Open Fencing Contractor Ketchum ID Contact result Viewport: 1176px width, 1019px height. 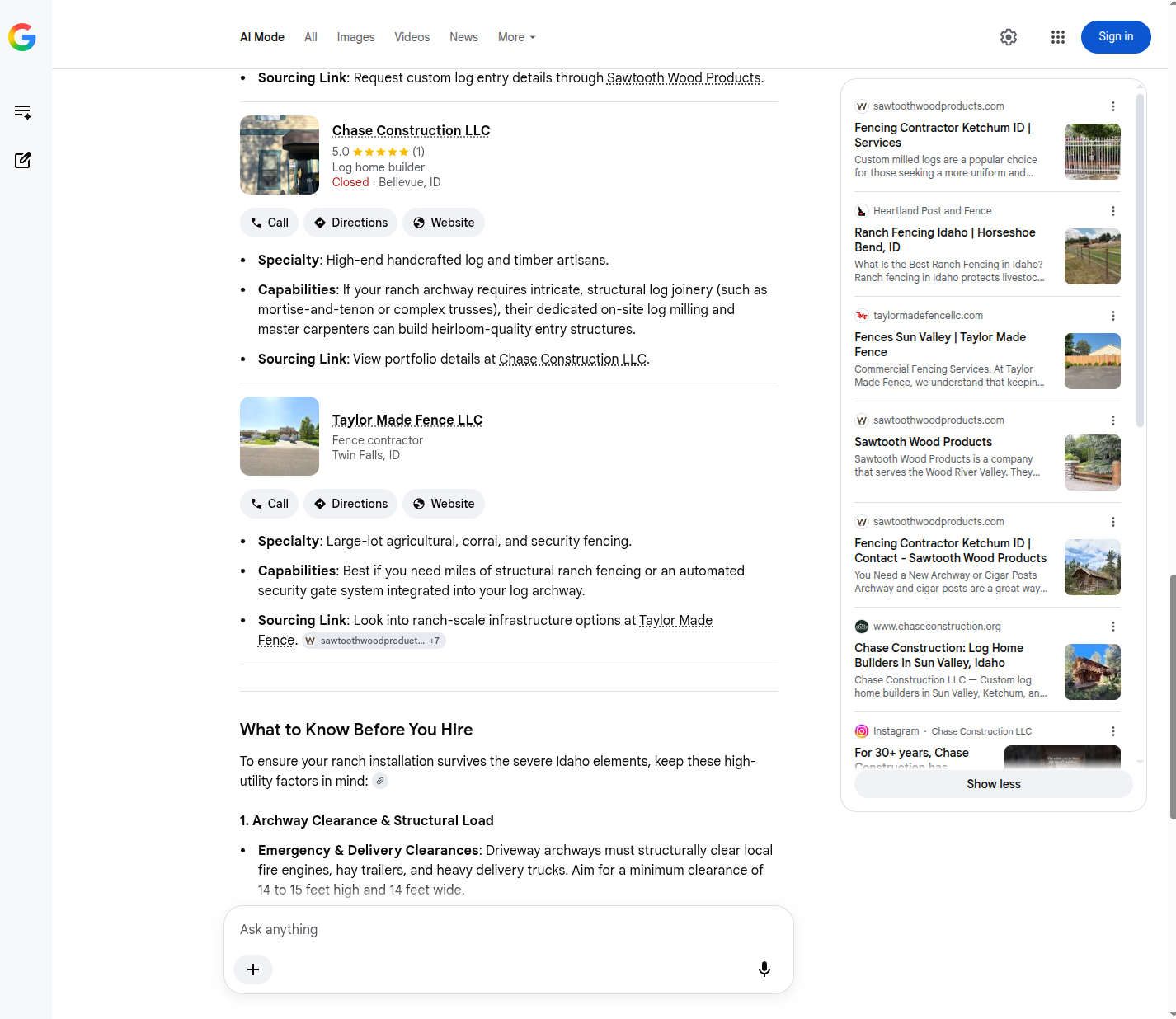(x=950, y=551)
